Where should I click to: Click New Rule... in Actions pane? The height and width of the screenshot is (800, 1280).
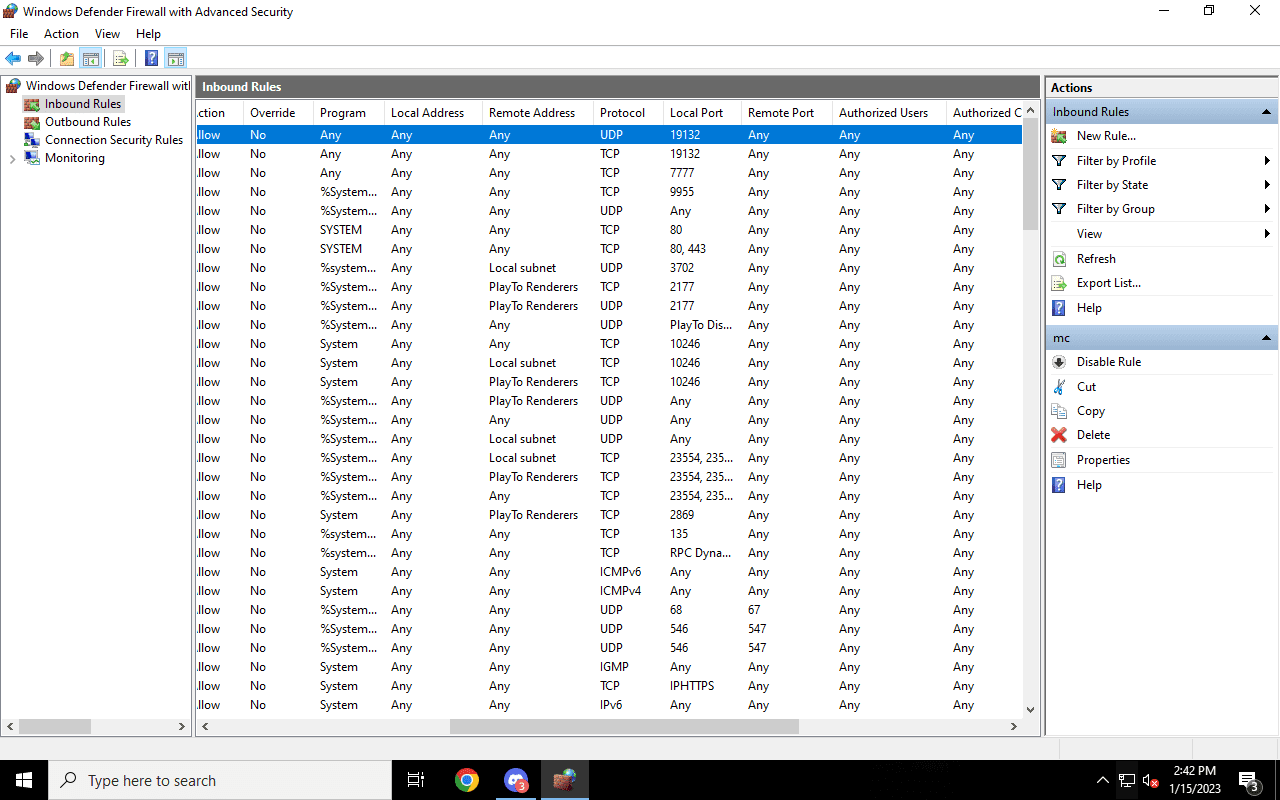1105,136
